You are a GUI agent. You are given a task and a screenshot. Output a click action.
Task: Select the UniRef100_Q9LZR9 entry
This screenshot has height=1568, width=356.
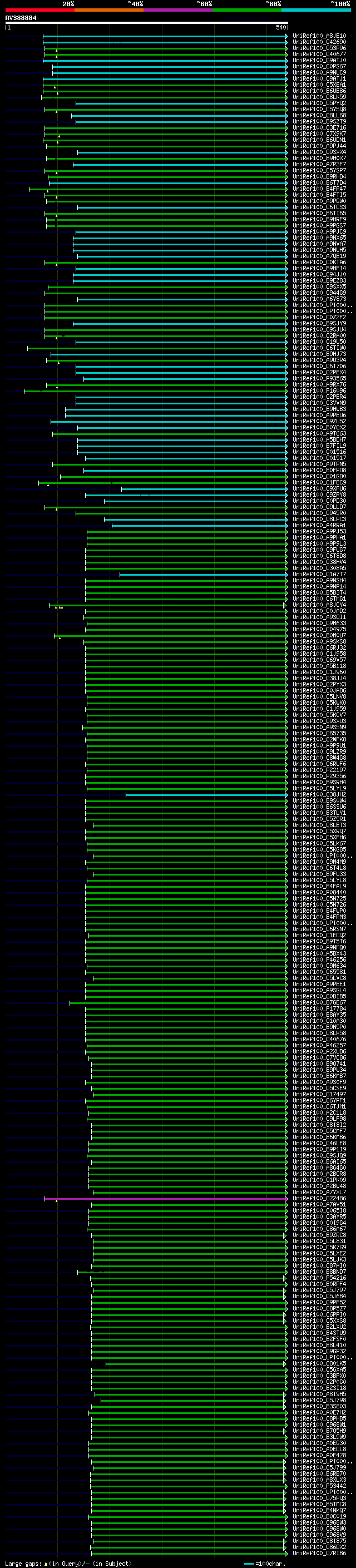click(319, 752)
